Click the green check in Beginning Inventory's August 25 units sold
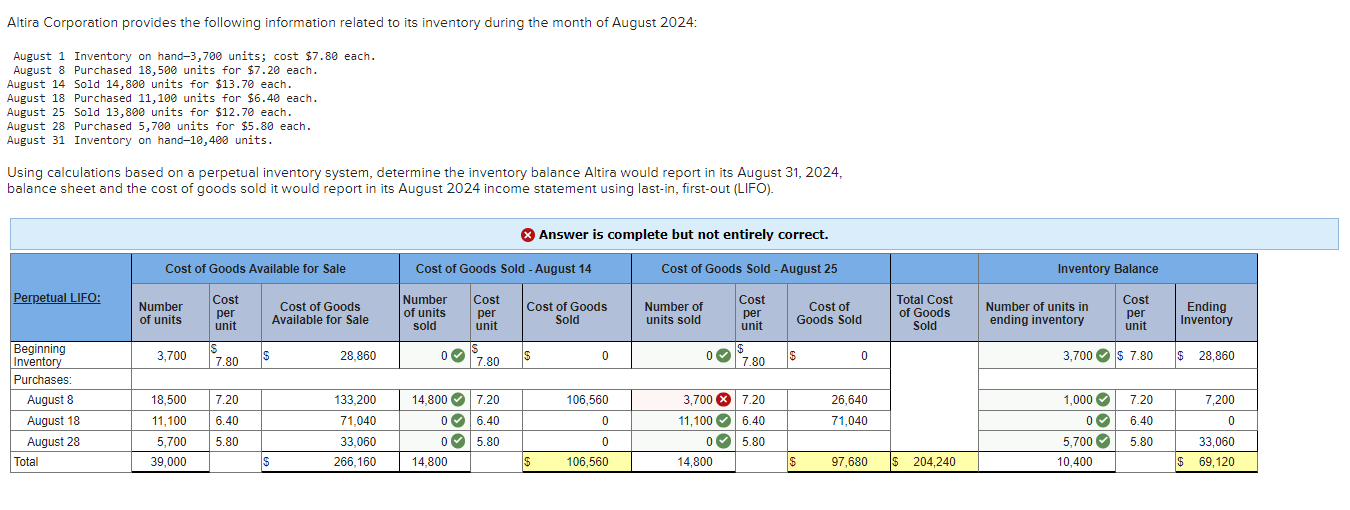The image size is (1350, 510). point(724,356)
